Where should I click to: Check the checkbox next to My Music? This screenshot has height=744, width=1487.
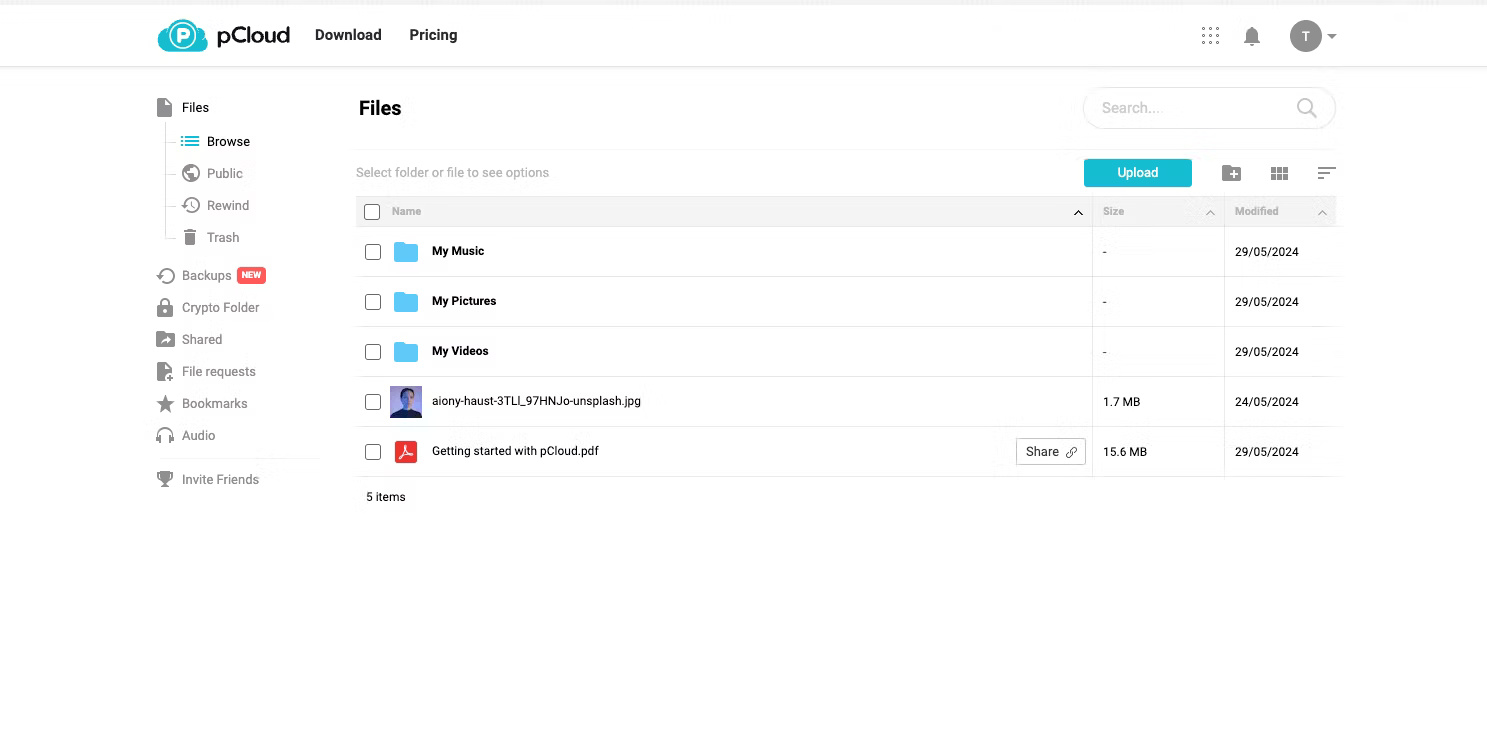(373, 251)
